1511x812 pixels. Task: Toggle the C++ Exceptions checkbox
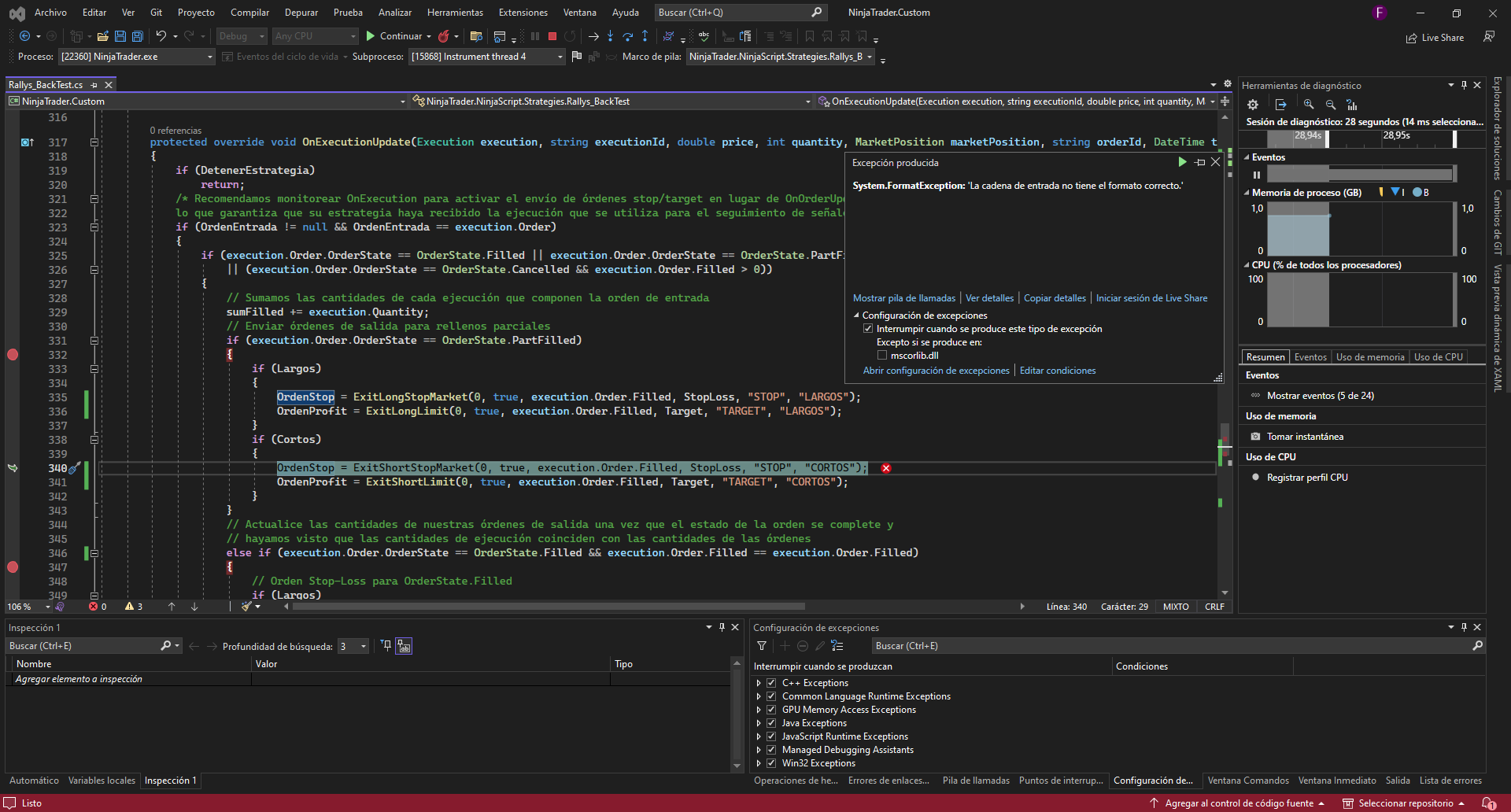pos(771,683)
